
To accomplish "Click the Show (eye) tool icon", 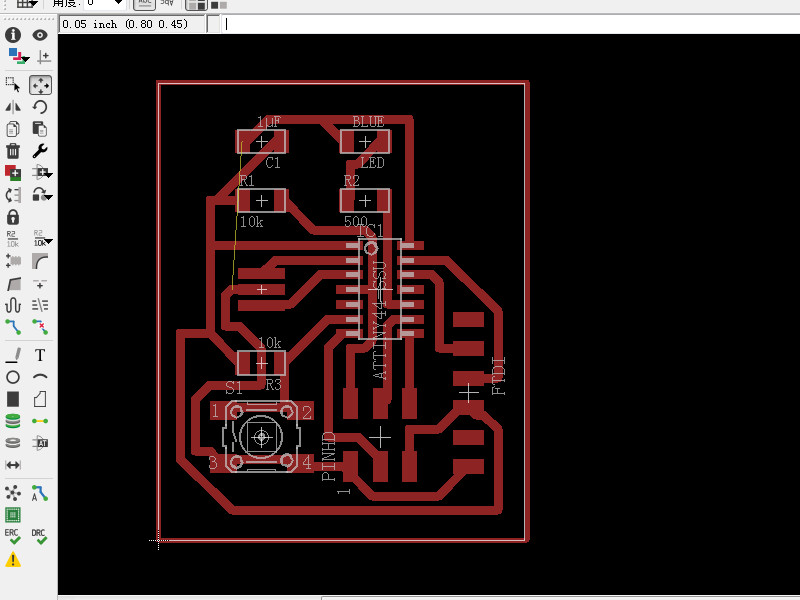I will pyautogui.click(x=40, y=35).
